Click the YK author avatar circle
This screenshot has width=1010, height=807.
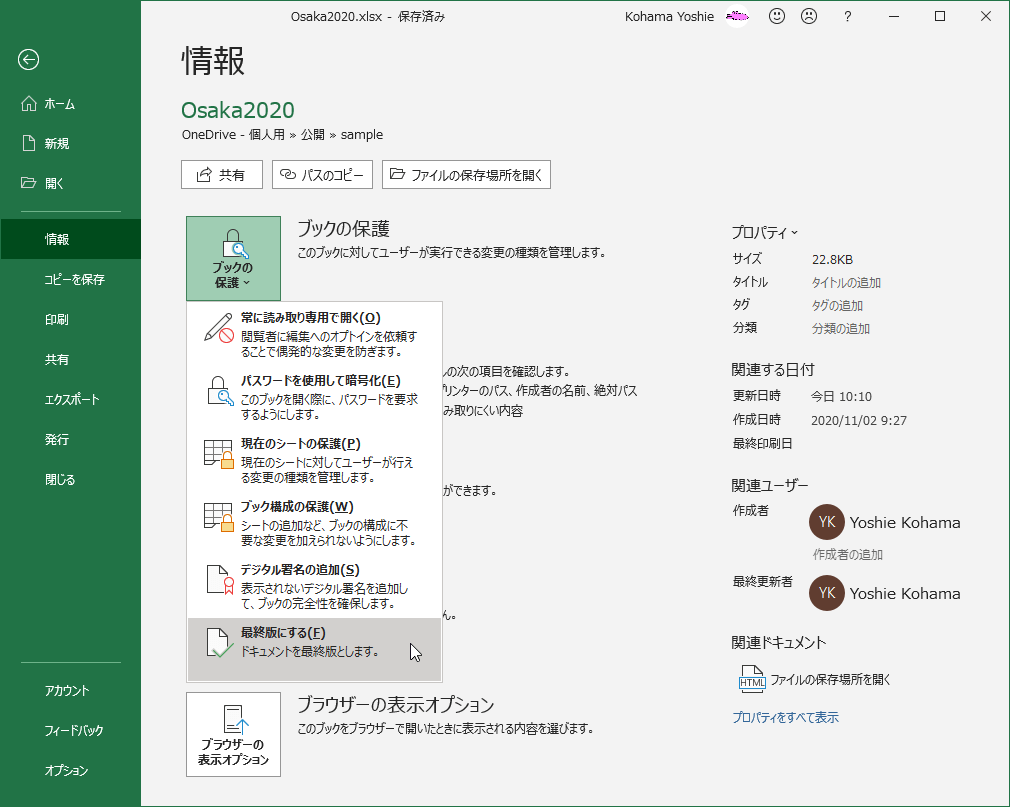point(827,522)
